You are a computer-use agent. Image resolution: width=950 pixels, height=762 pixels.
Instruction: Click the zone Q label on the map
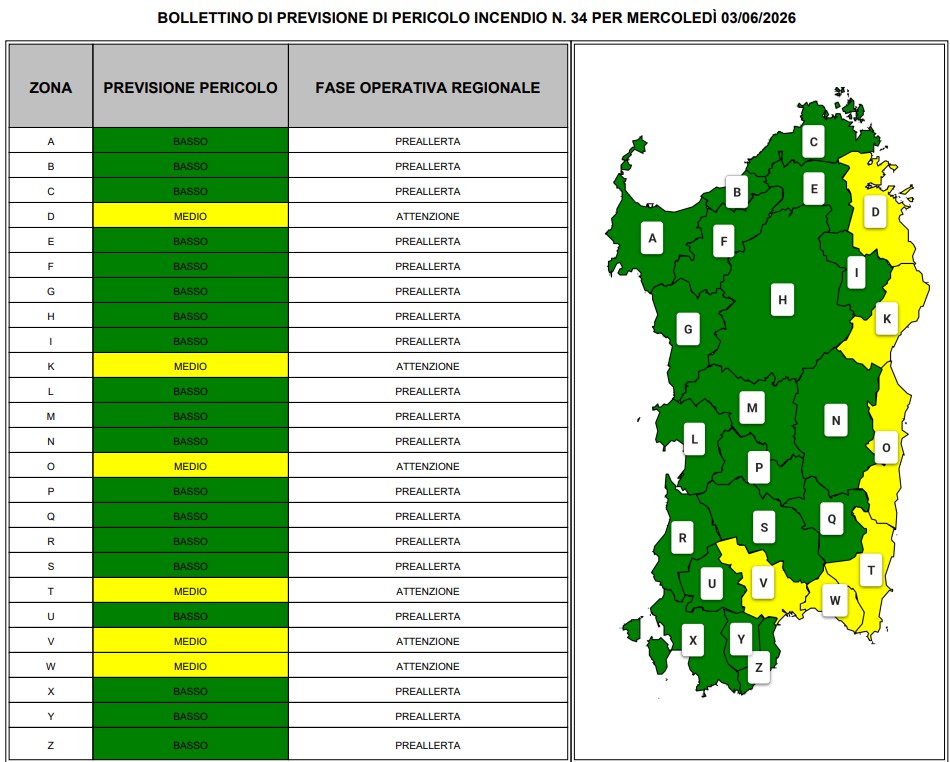tap(831, 518)
